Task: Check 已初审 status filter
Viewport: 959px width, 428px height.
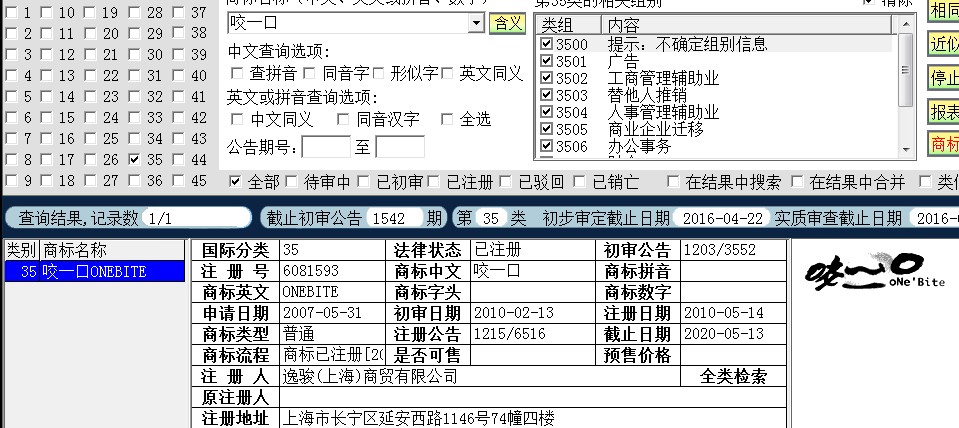Action: point(364,182)
